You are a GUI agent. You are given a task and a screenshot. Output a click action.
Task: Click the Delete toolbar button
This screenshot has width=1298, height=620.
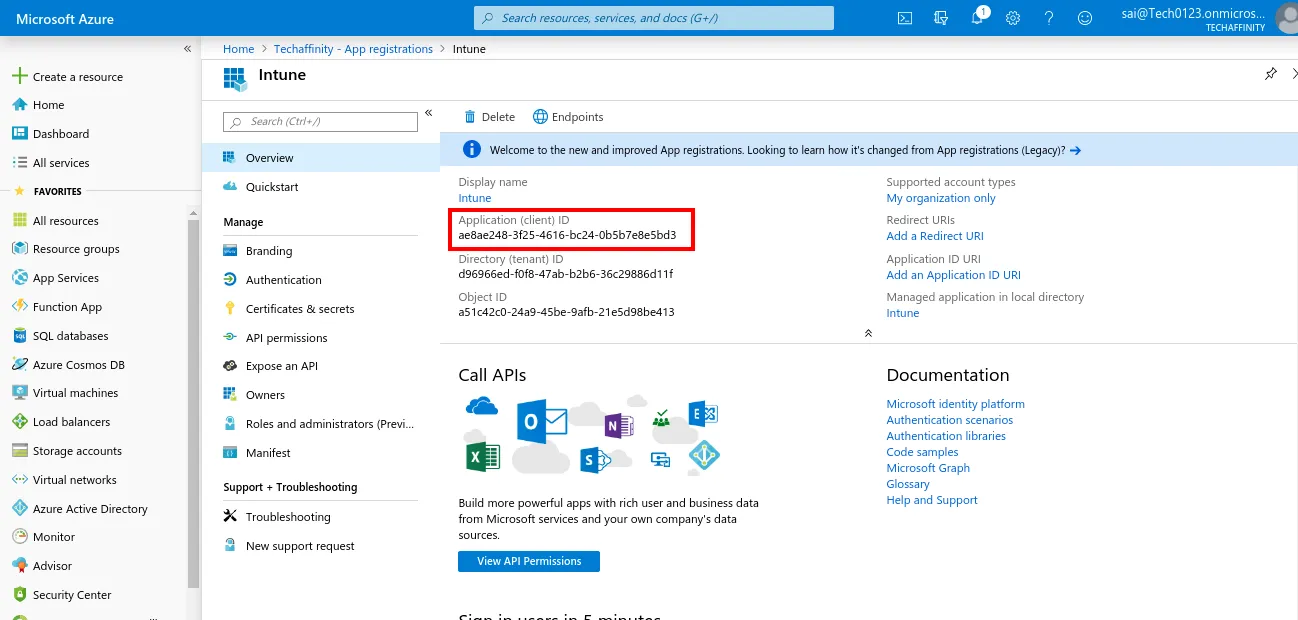(x=489, y=117)
